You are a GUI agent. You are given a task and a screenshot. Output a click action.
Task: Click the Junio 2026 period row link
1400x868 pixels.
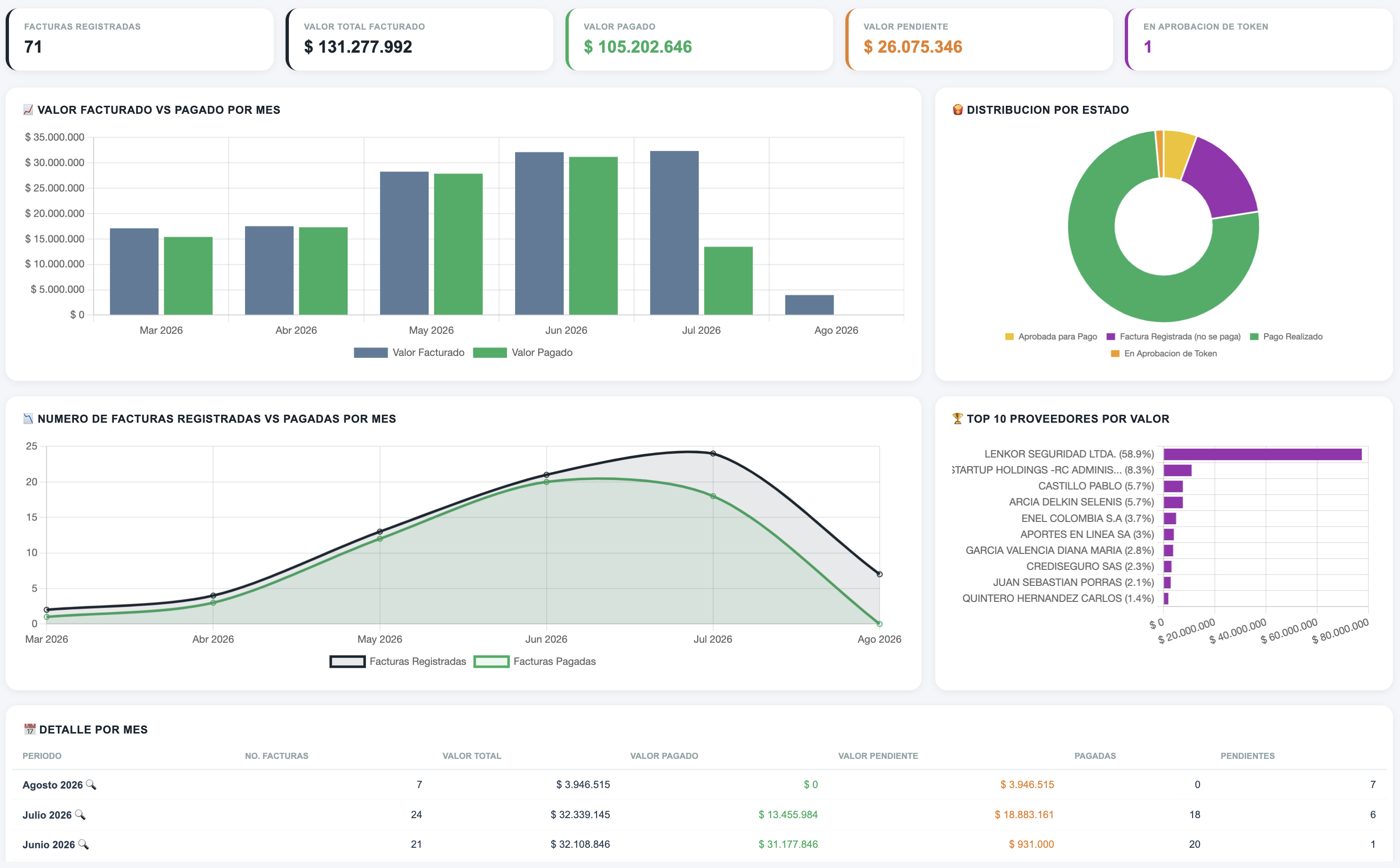48,844
